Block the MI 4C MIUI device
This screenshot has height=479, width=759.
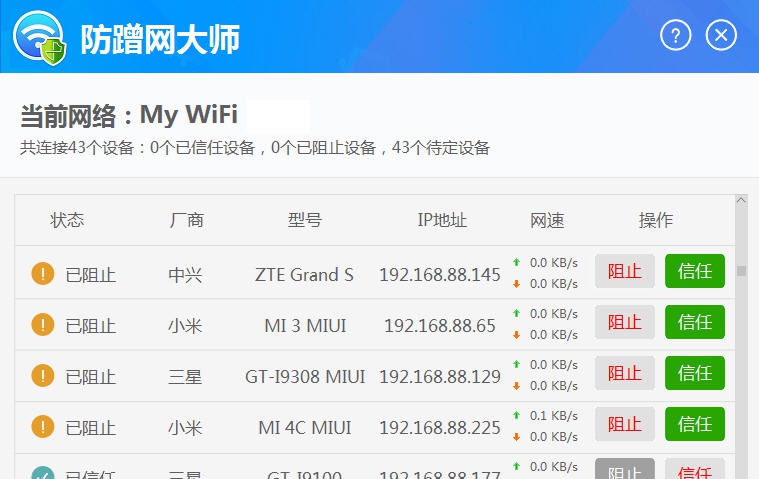point(624,424)
